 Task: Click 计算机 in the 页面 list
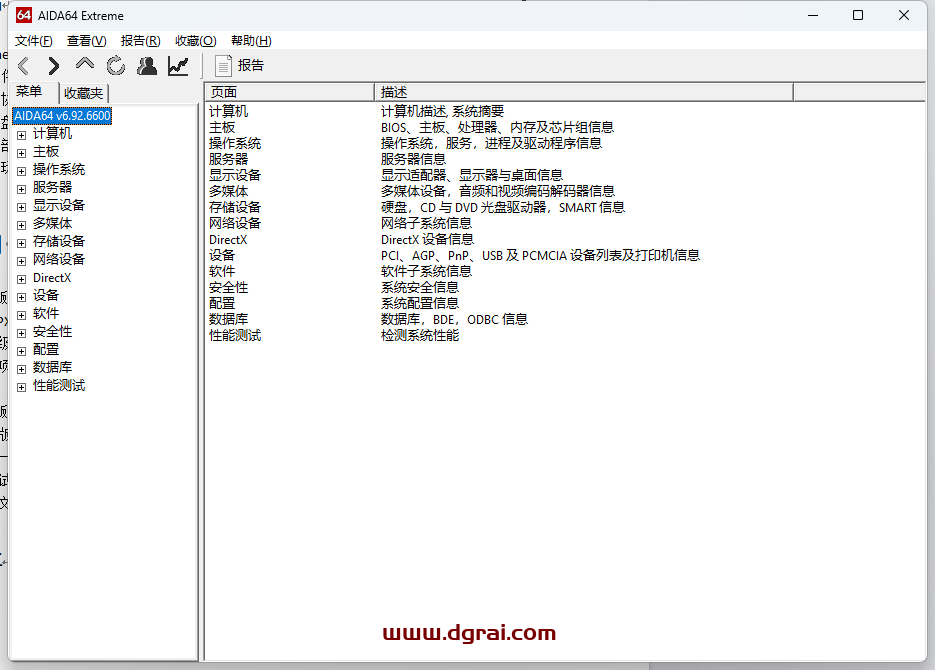[228, 111]
